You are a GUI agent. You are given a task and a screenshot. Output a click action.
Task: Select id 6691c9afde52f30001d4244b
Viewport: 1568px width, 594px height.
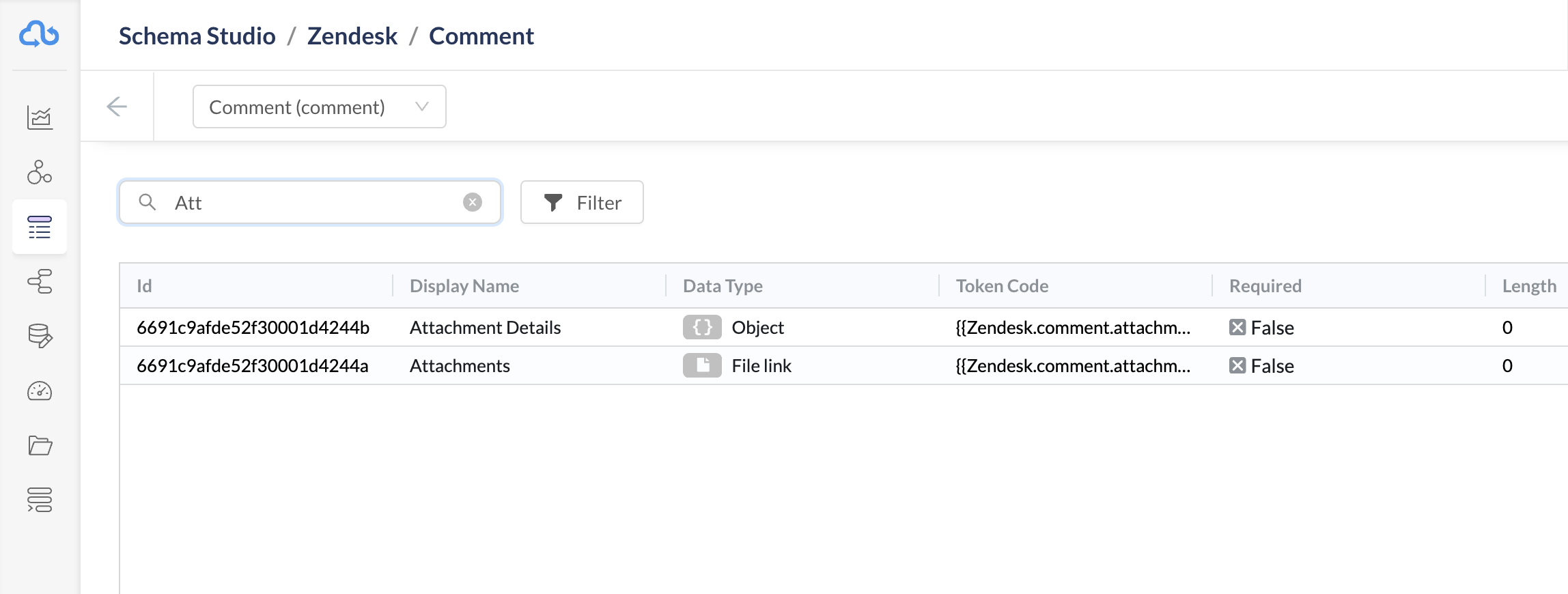[x=253, y=328]
